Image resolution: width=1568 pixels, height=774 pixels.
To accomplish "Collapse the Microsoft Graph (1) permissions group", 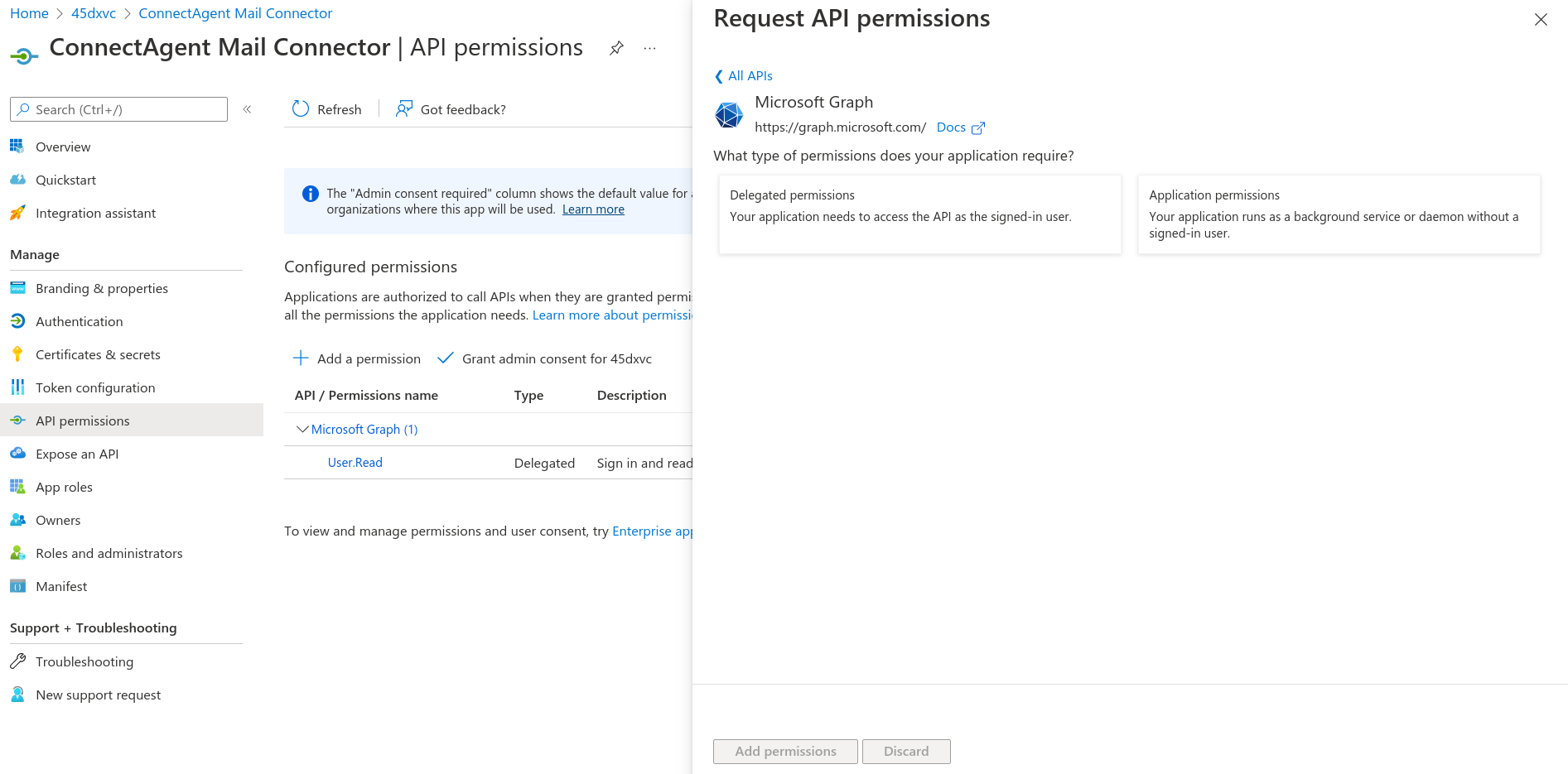I will tap(302, 429).
